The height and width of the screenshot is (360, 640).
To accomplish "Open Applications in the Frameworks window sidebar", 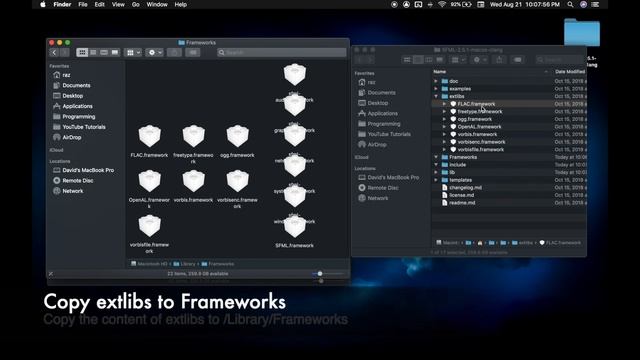I will 73,106.
